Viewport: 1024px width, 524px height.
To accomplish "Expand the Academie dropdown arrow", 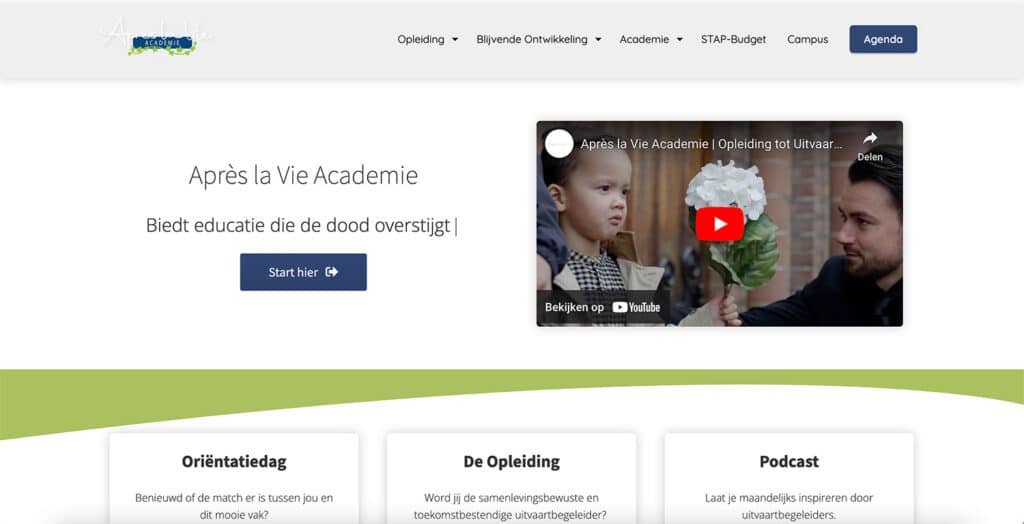I will pos(680,39).
